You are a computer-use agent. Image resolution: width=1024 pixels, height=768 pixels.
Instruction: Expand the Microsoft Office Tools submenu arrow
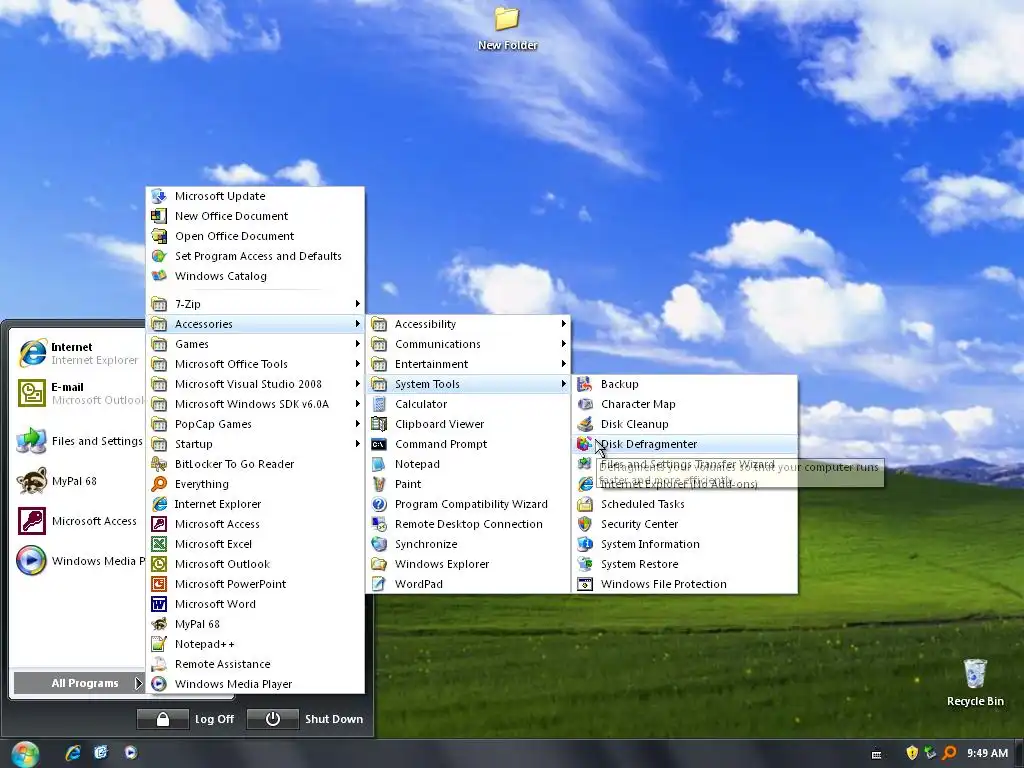357,364
